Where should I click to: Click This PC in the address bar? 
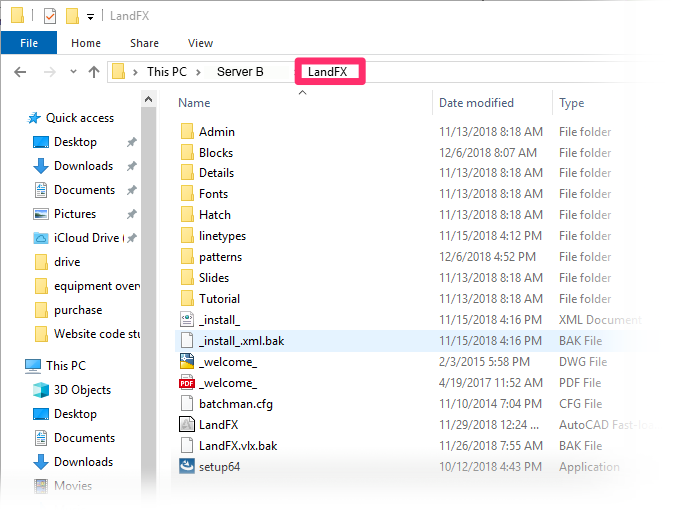click(x=167, y=72)
